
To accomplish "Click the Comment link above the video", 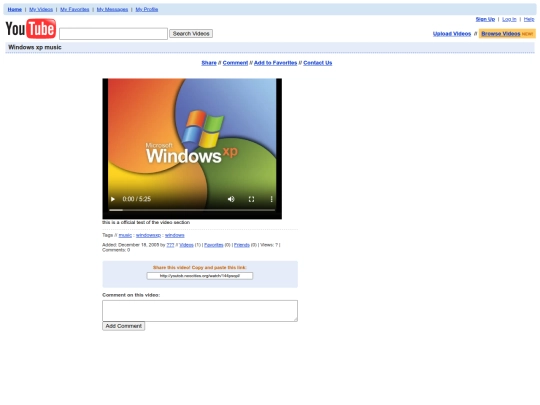I will [x=235, y=63].
